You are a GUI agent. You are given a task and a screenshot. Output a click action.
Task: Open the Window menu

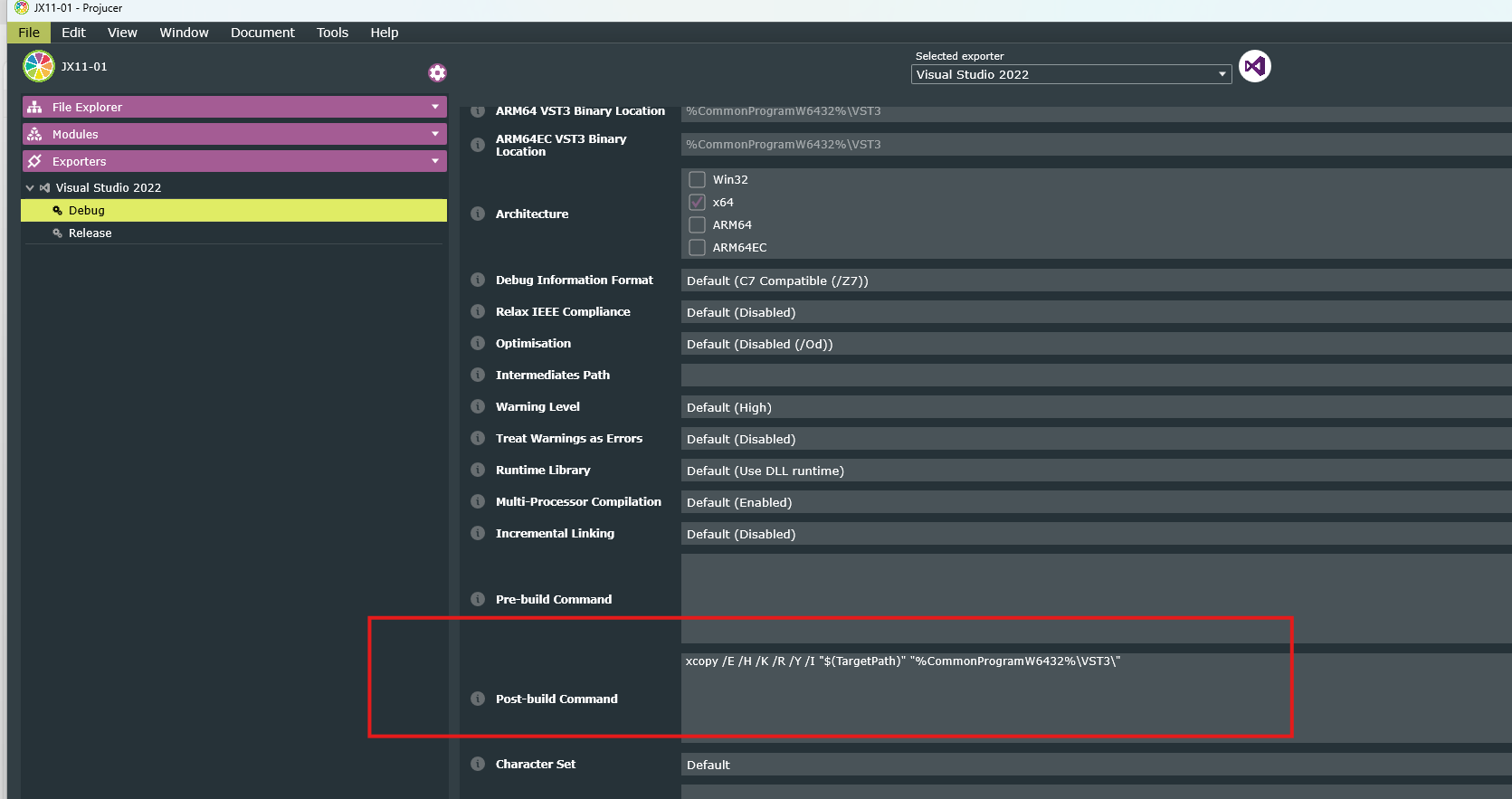(x=184, y=33)
